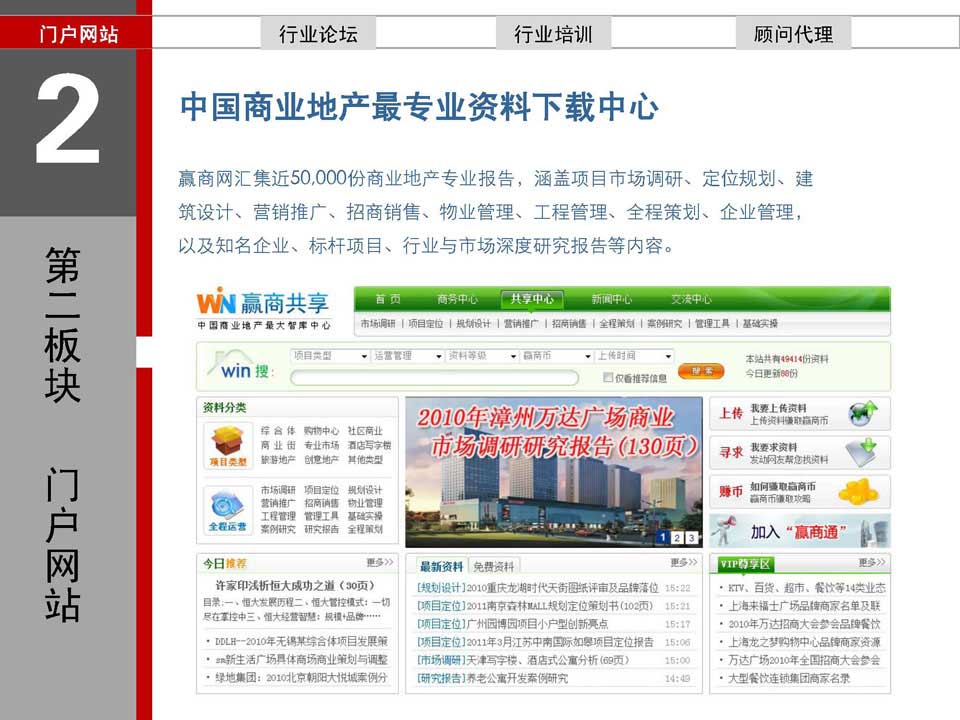Select the 行业培训 slide tab
This screenshot has height=720, width=960.
click(x=553, y=34)
